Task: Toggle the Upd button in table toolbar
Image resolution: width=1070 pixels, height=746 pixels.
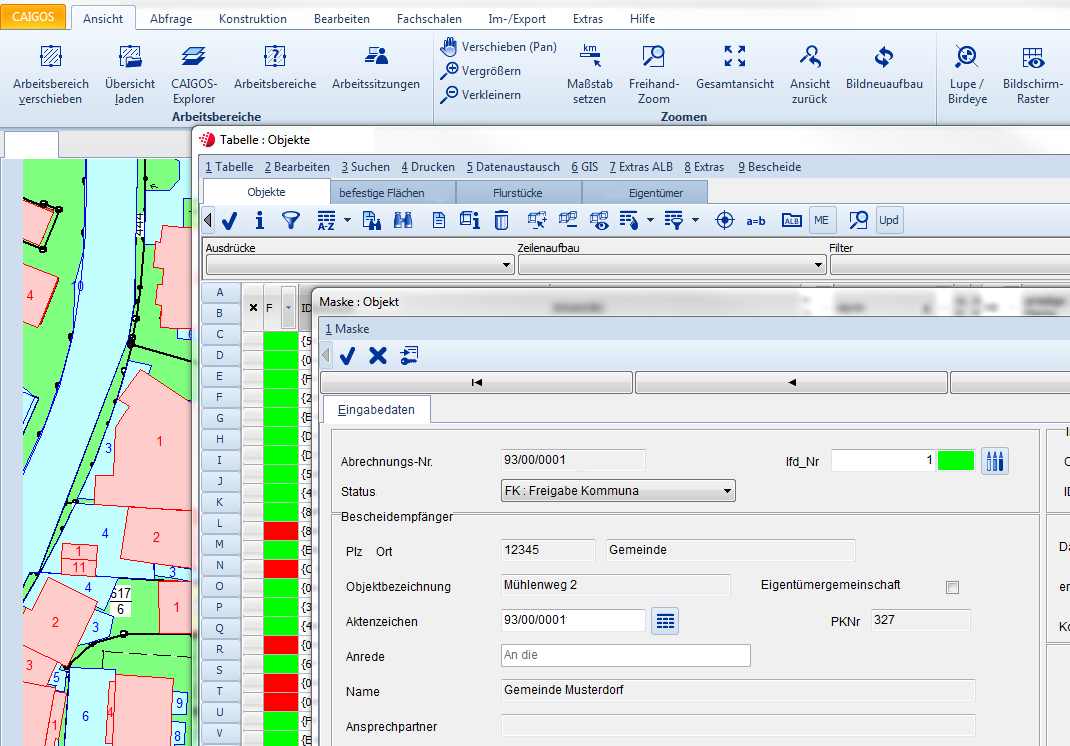Action: [889, 220]
